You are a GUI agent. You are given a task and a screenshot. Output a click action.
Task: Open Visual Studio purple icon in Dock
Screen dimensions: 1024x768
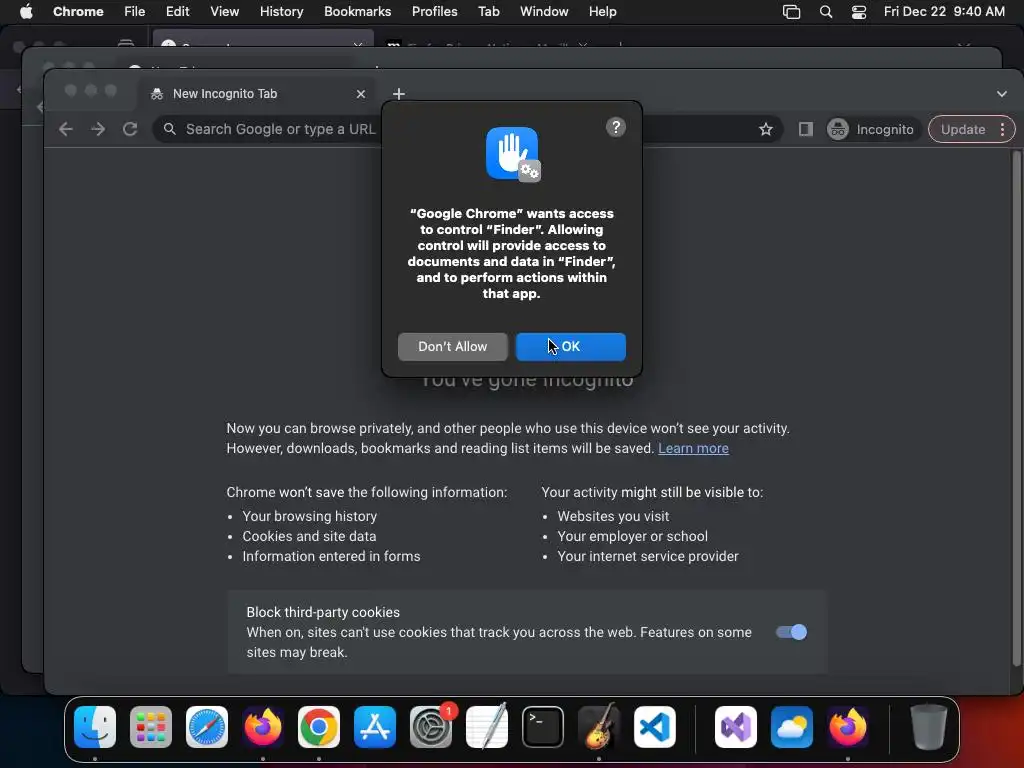pos(736,726)
